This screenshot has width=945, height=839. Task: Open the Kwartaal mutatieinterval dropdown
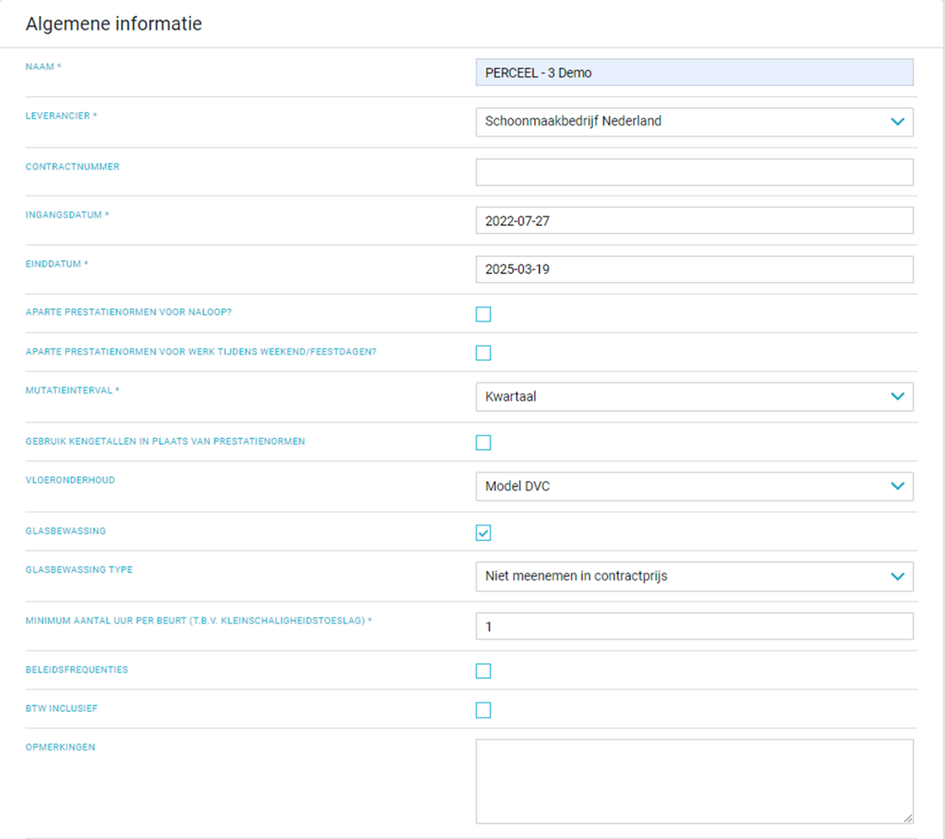694,397
